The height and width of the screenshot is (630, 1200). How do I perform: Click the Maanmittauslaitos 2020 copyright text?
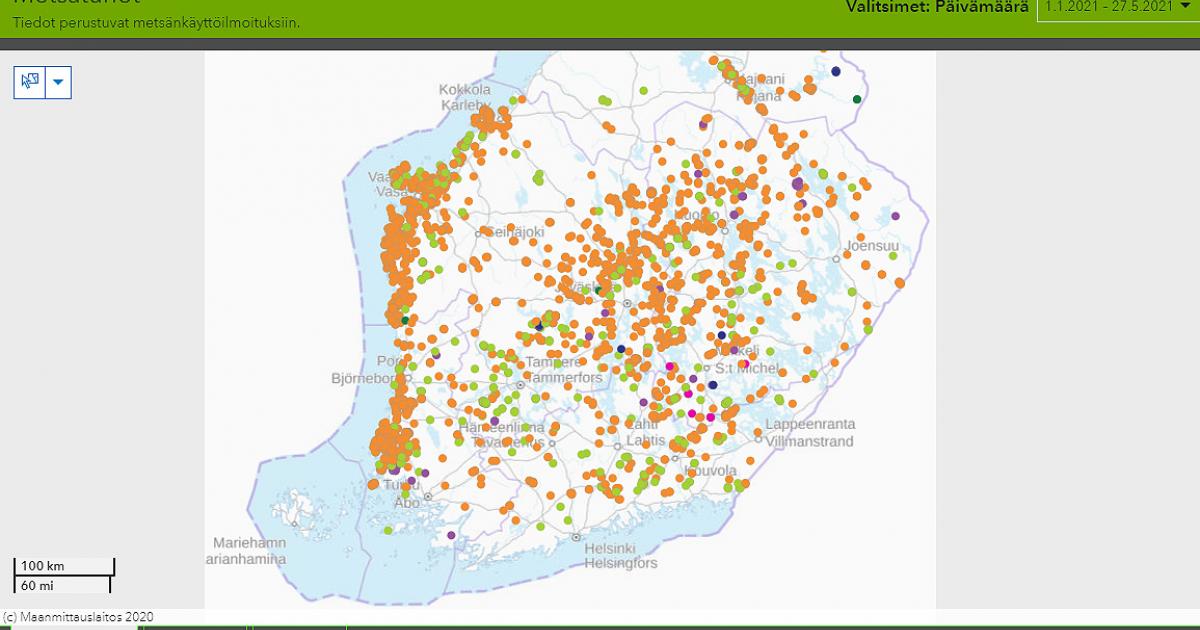click(78, 618)
